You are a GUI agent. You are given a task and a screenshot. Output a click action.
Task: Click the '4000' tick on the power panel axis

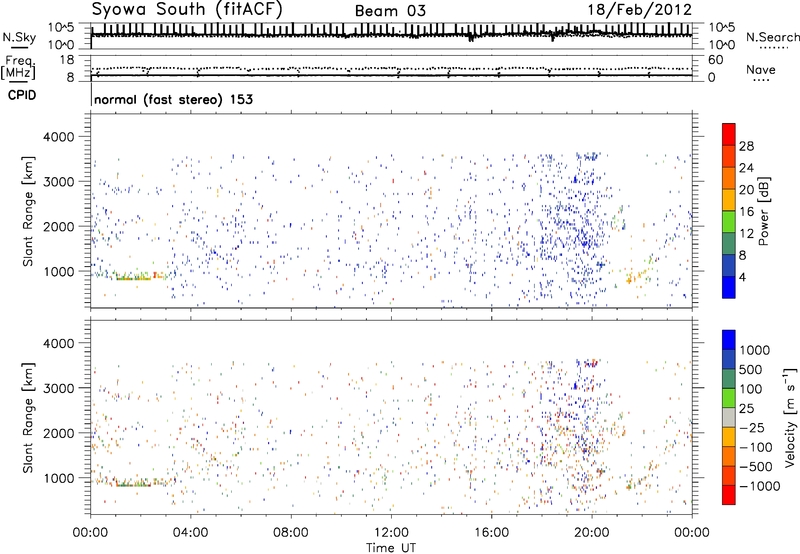click(58, 137)
